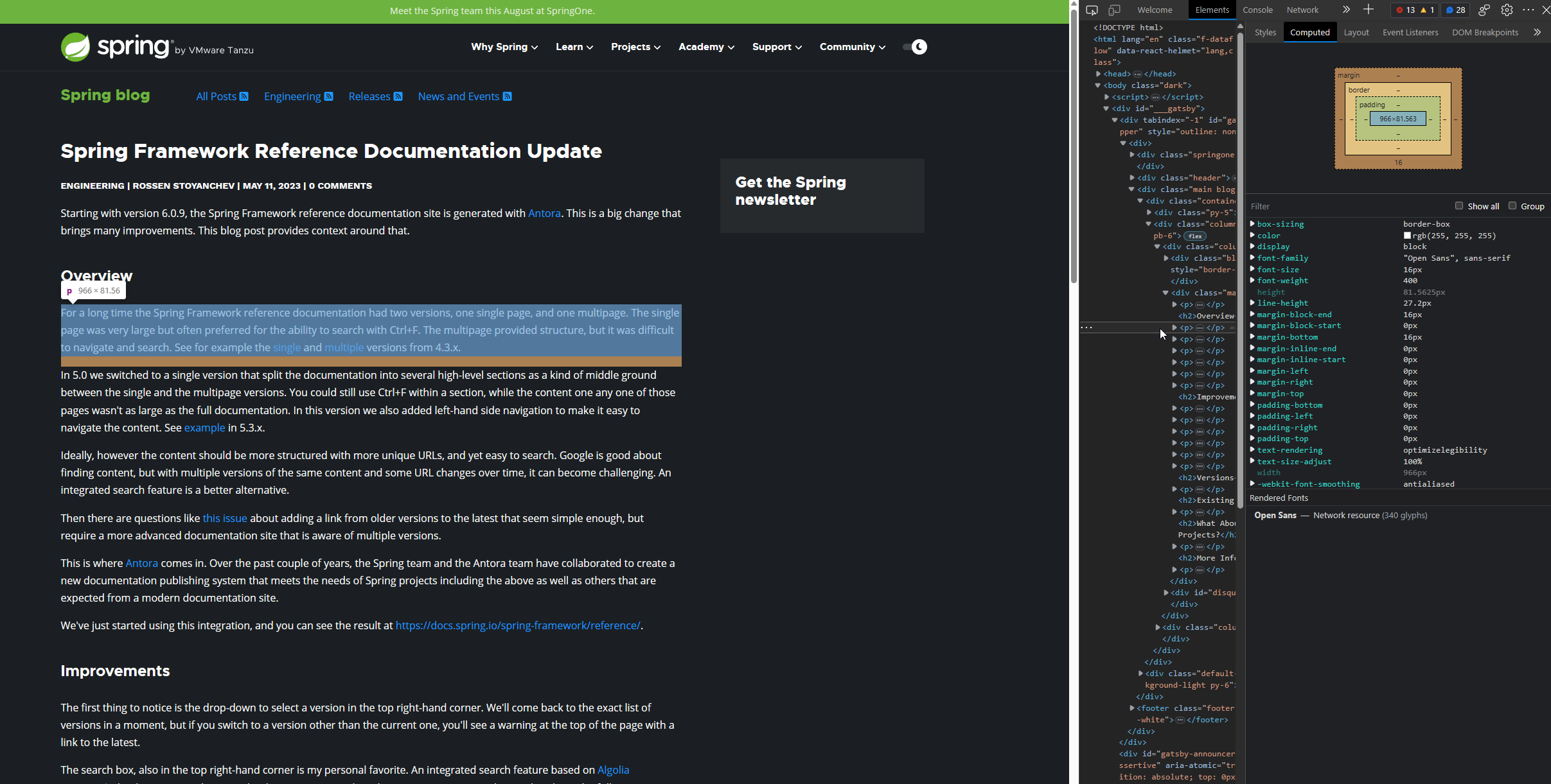Open DevTools settings gear icon
Screen dimensions: 1551x784
pyautogui.click(x=1506, y=10)
